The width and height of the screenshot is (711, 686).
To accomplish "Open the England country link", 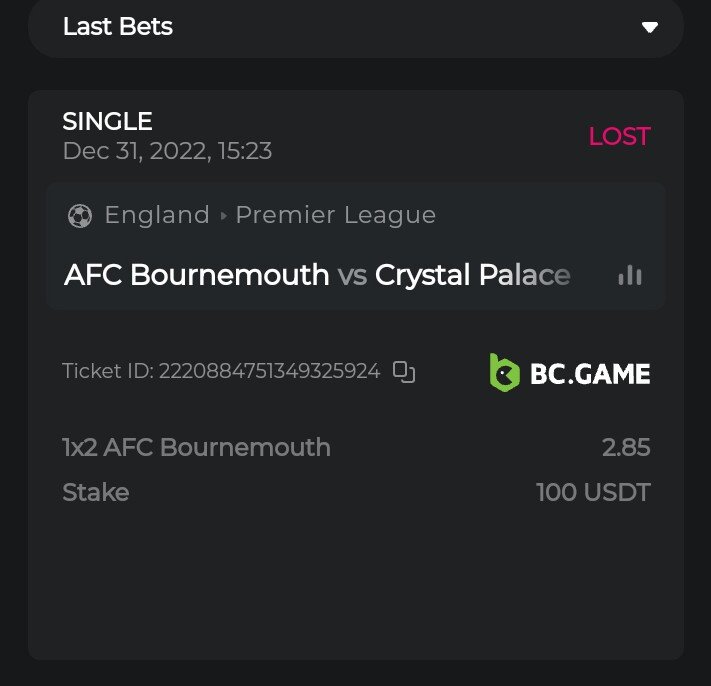I will [157, 215].
